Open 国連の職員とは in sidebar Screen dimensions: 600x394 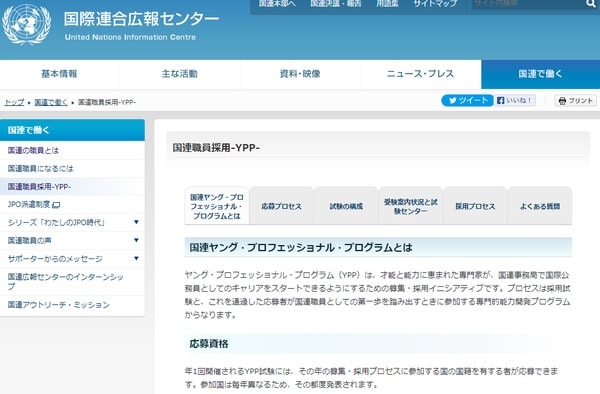[72, 150]
